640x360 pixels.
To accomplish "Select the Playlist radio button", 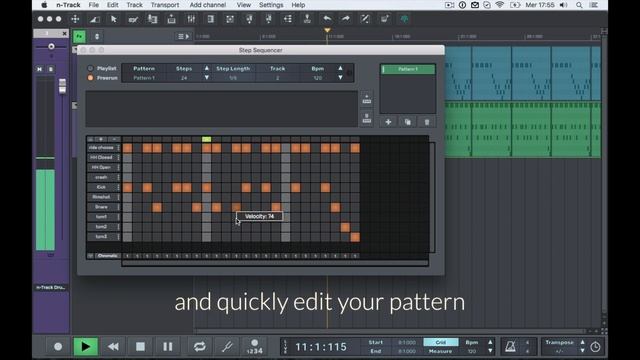I will [x=90, y=69].
